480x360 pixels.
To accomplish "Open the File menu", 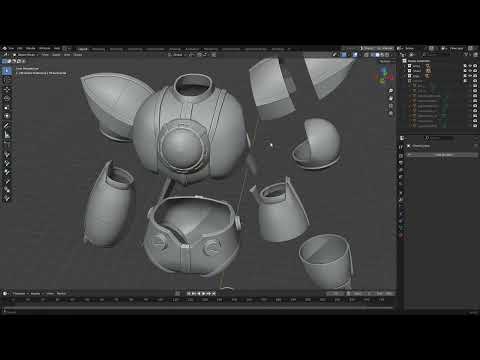I will click(x=11, y=48).
